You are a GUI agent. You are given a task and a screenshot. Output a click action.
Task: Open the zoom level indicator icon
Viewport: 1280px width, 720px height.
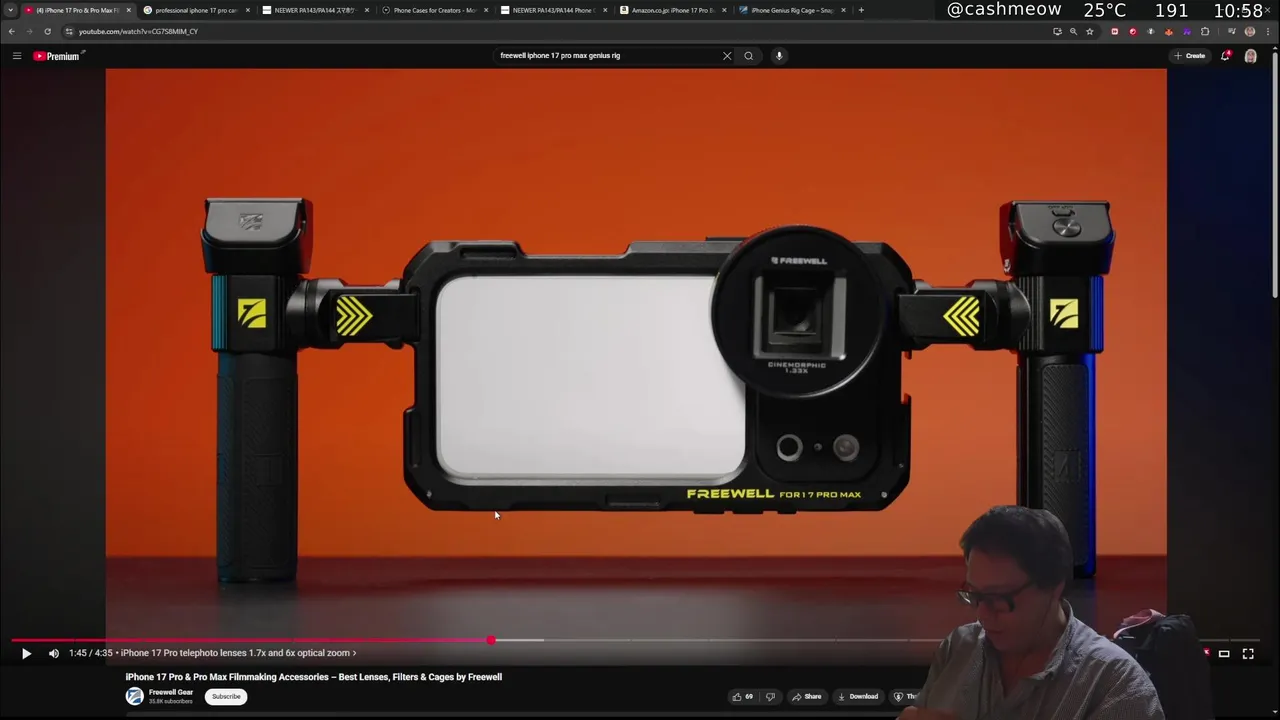click(x=1073, y=31)
